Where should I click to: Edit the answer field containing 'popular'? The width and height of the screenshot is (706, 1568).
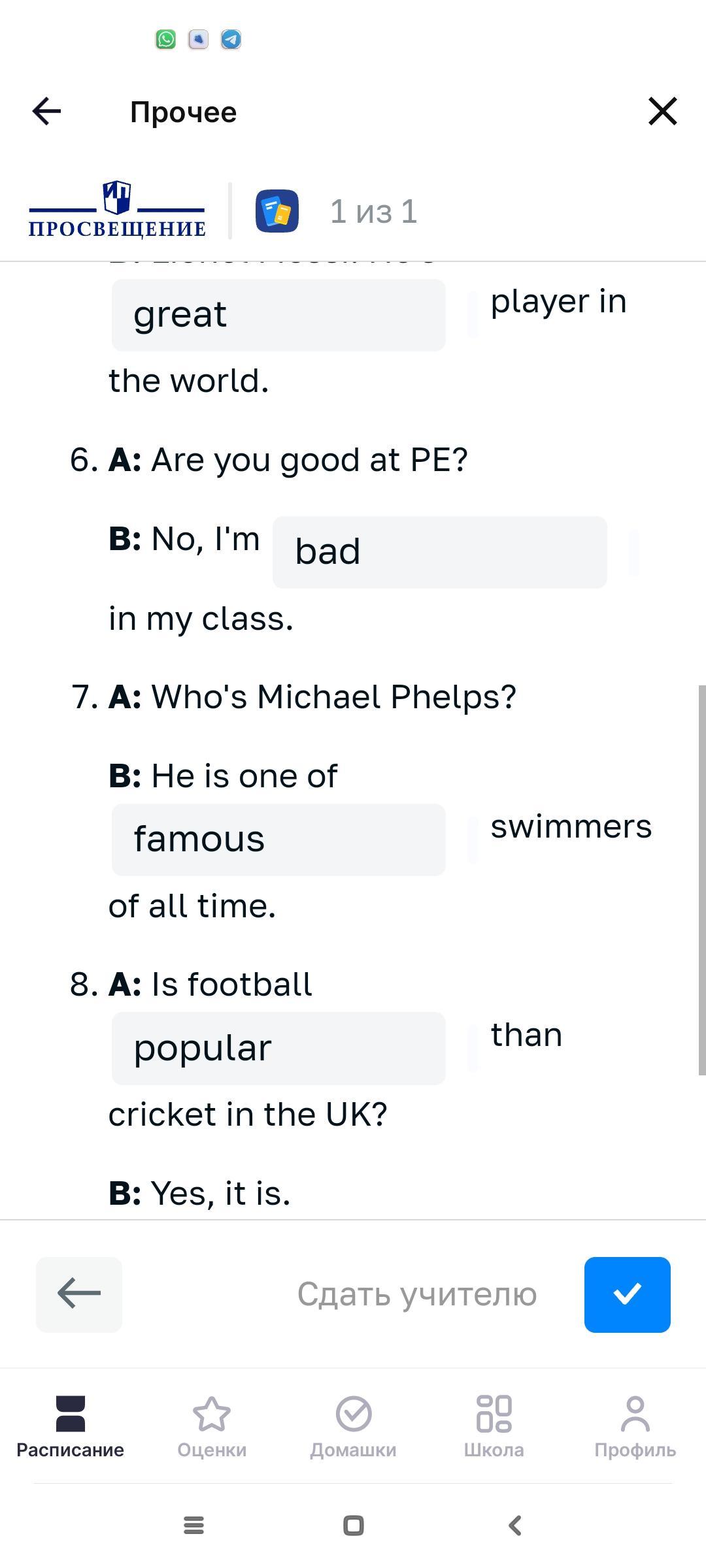278,1049
